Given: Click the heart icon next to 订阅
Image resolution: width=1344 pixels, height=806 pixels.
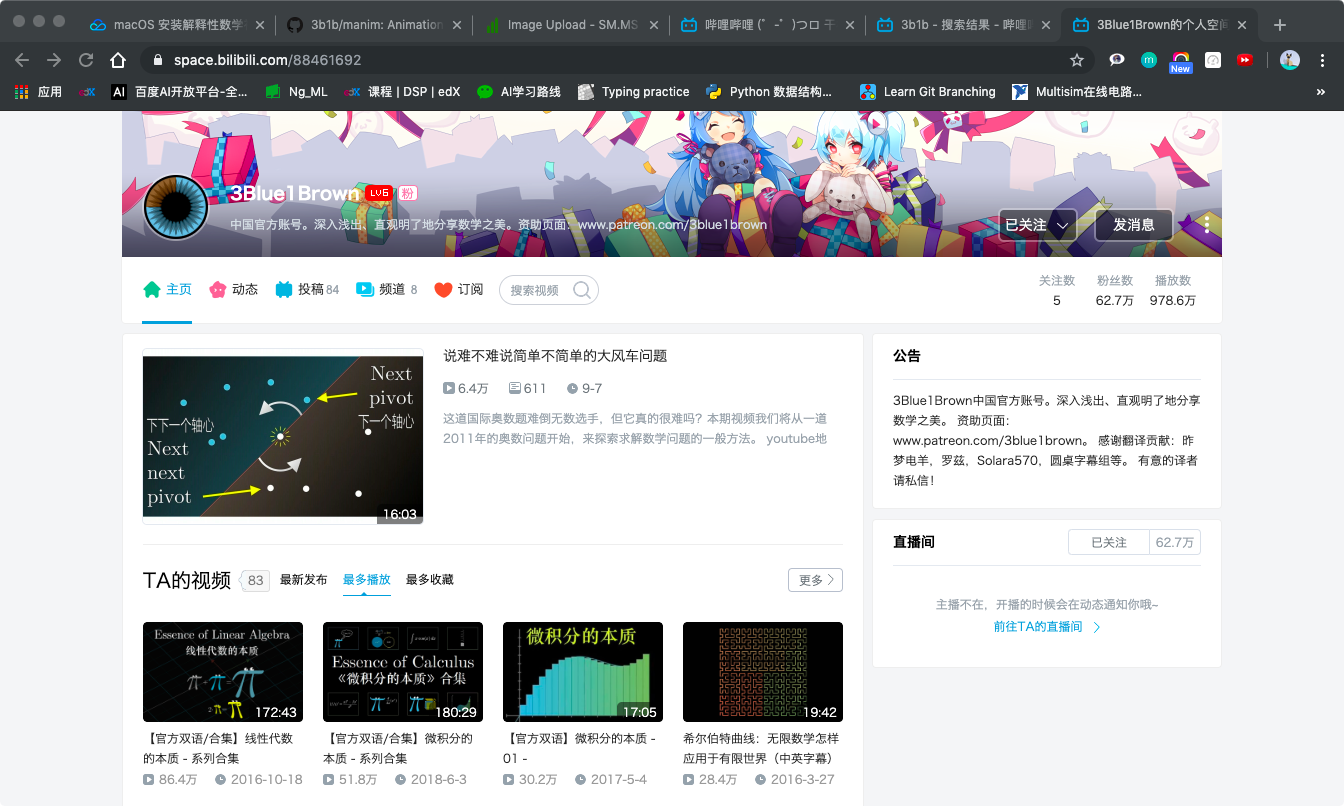Looking at the screenshot, I should click(442, 289).
